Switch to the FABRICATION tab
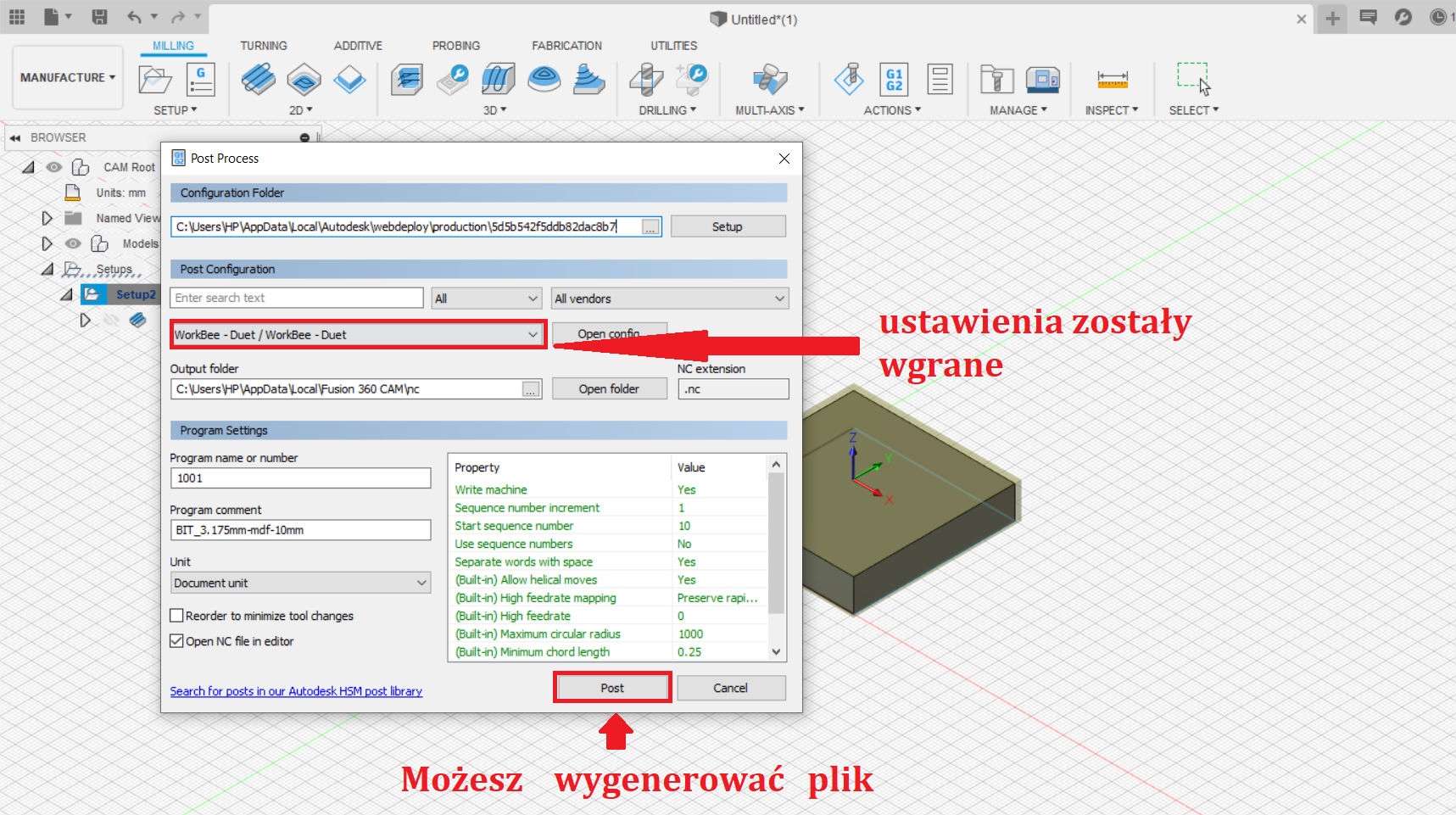This screenshot has height=815, width=1456. pyautogui.click(x=566, y=46)
